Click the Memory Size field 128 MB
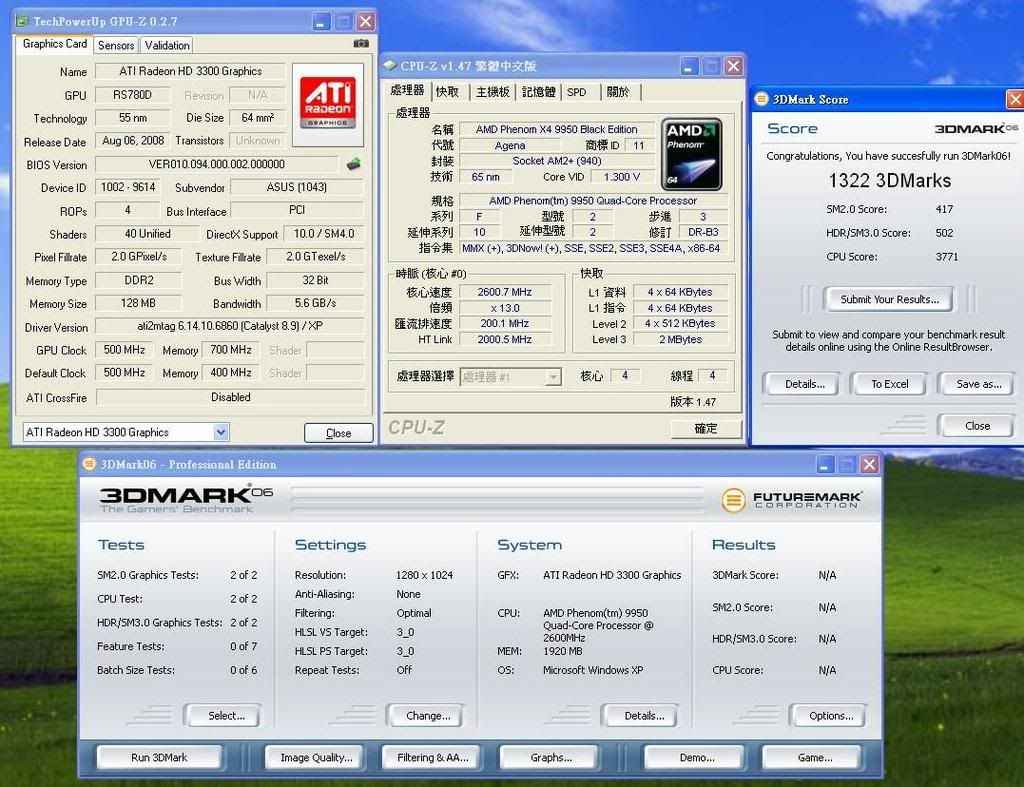Viewport: 1024px width, 787px height. pos(138,303)
